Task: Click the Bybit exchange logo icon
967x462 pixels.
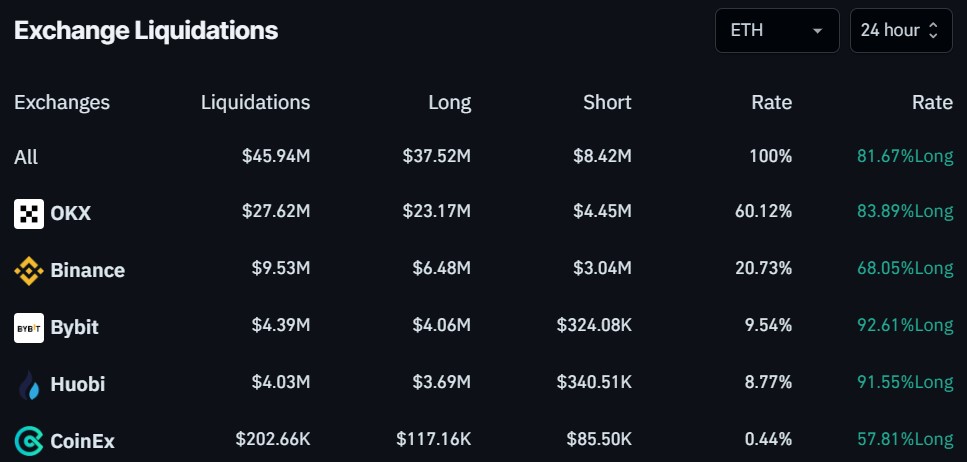Action: pos(29,327)
